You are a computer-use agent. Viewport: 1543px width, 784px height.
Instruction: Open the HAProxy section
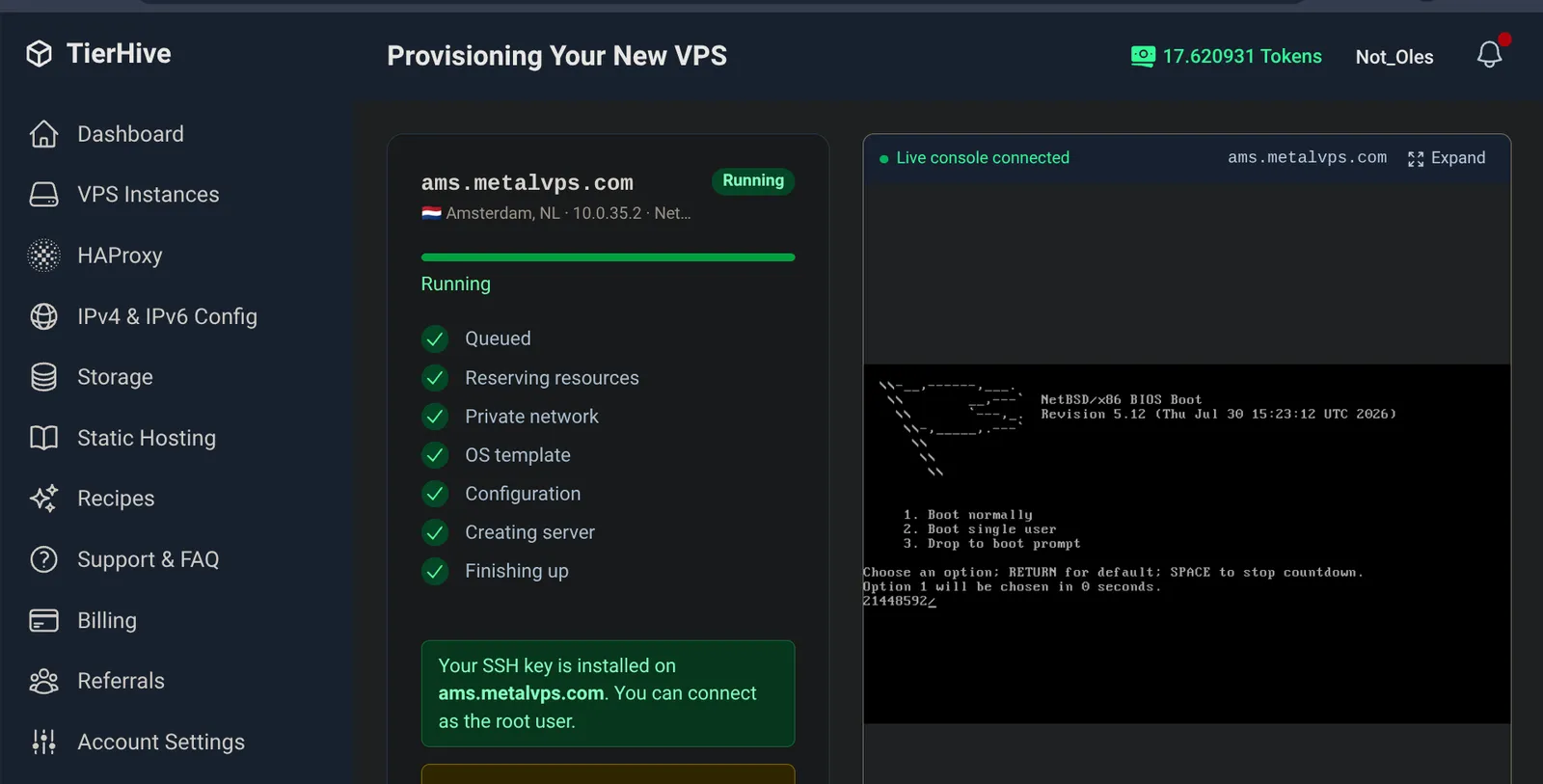click(x=120, y=256)
